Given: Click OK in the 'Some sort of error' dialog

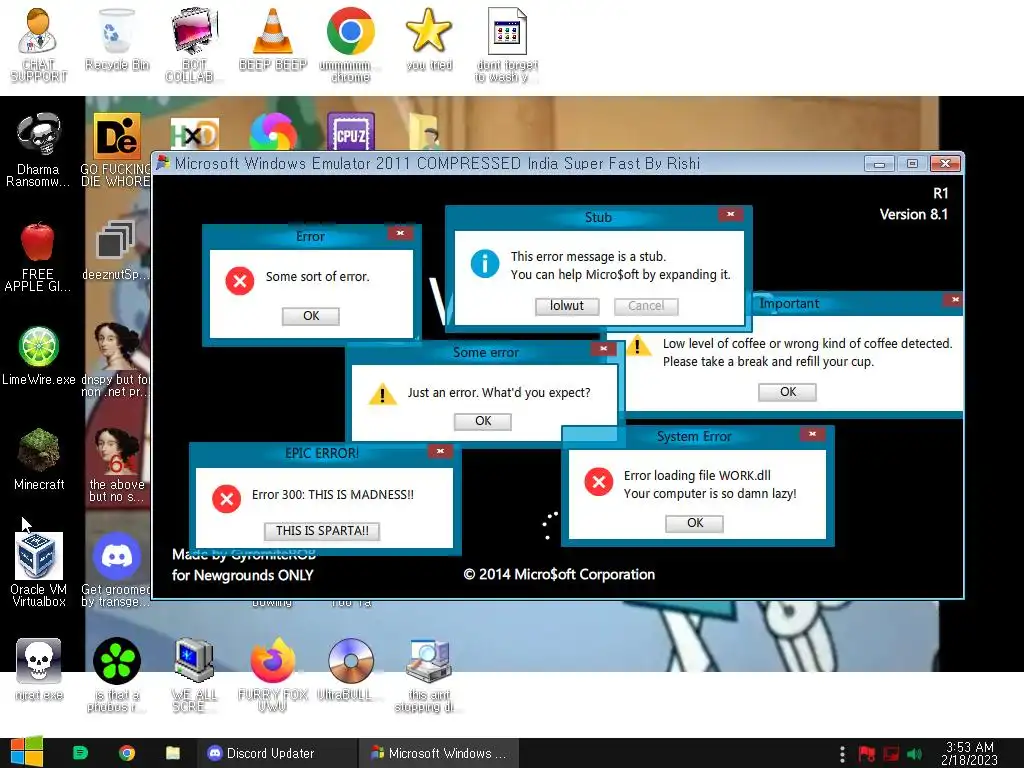Looking at the screenshot, I should point(311,316).
